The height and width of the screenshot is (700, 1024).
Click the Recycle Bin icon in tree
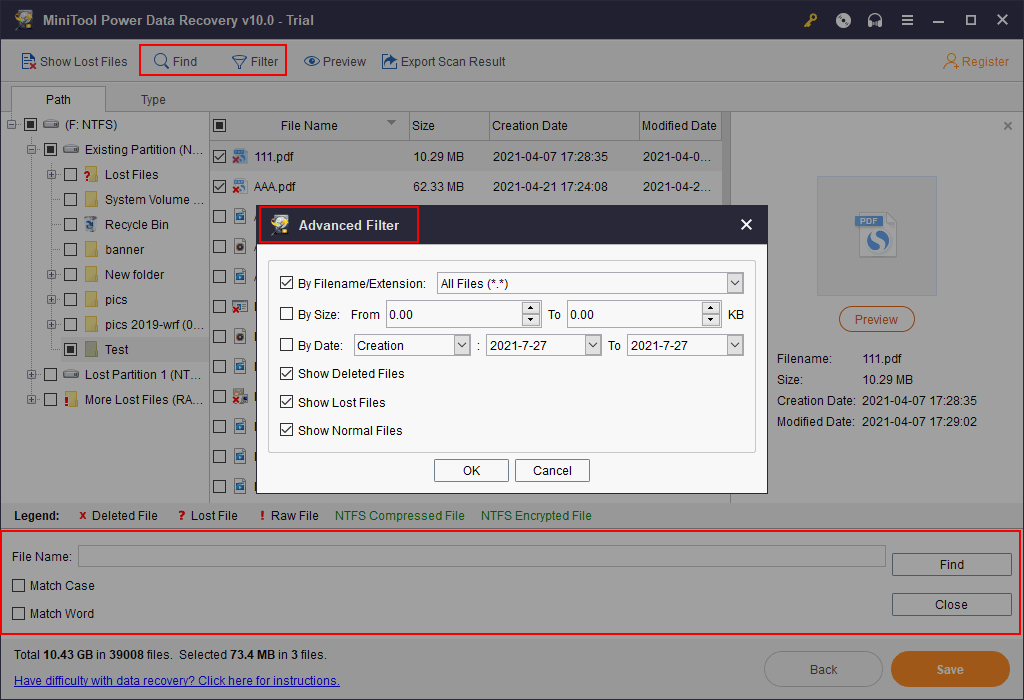pyautogui.click(x=91, y=225)
